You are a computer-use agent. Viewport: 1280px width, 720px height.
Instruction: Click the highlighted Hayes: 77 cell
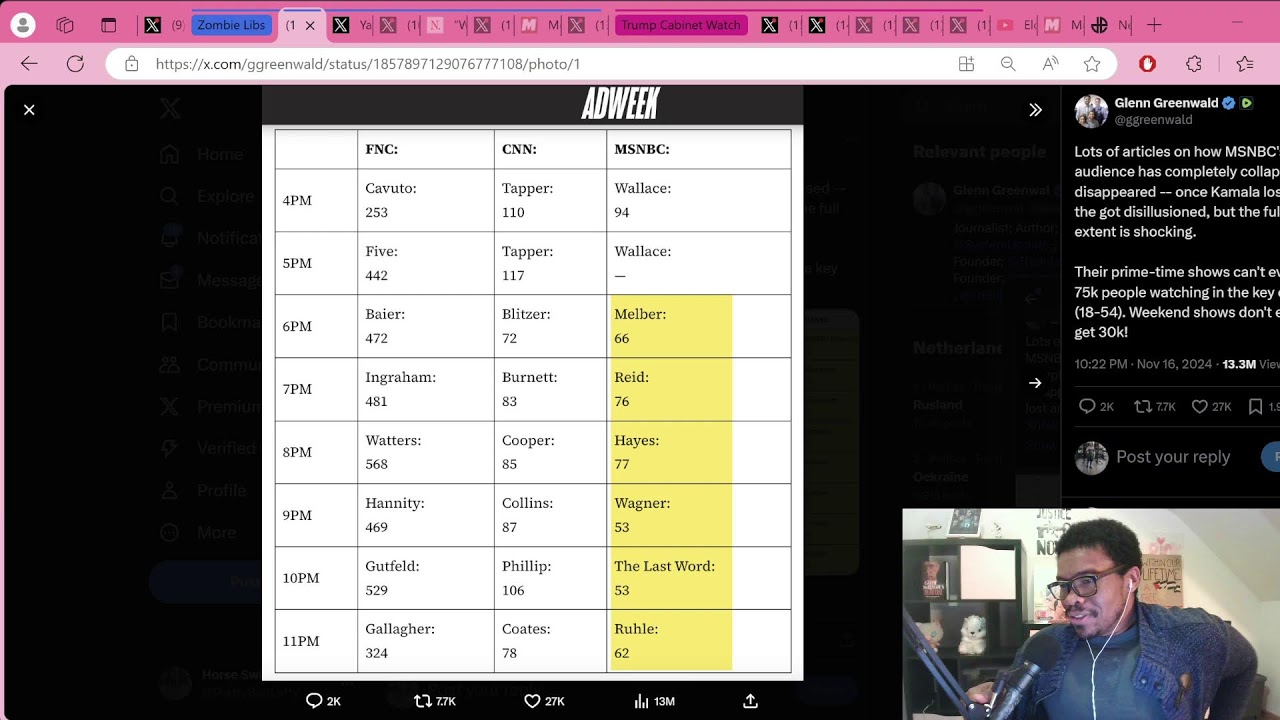(x=699, y=452)
